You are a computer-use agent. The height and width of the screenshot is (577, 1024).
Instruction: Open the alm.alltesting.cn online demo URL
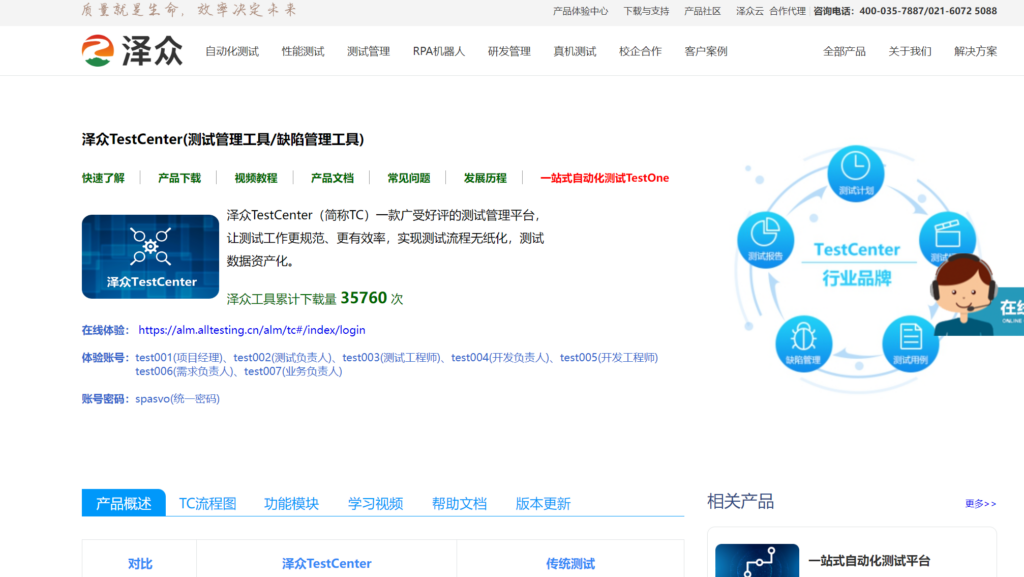click(x=252, y=330)
